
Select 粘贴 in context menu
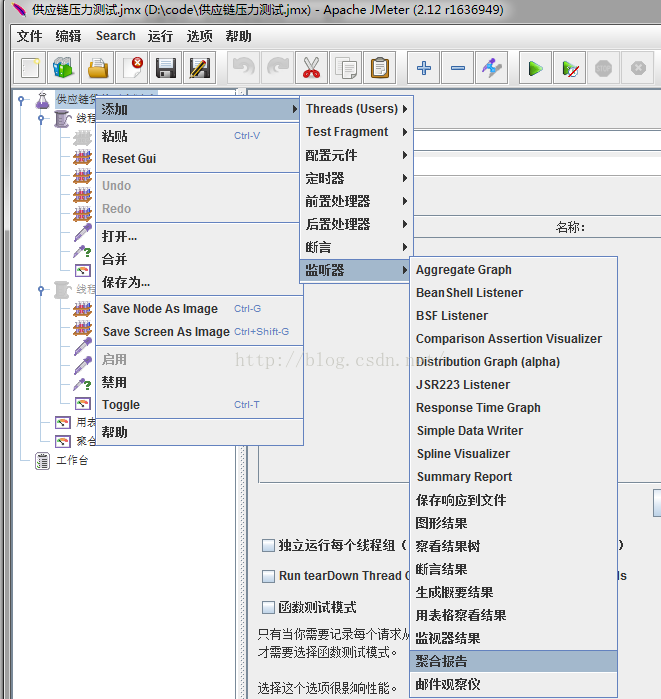tap(198, 136)
